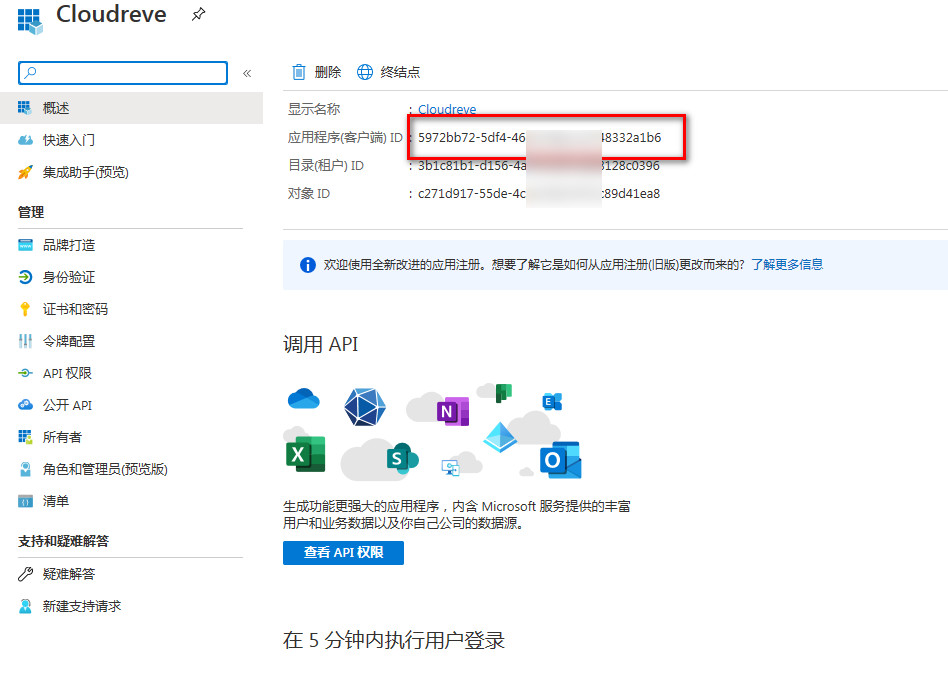Click the Exchange icon
948x696 pixels.
click(x=552, y=402)
